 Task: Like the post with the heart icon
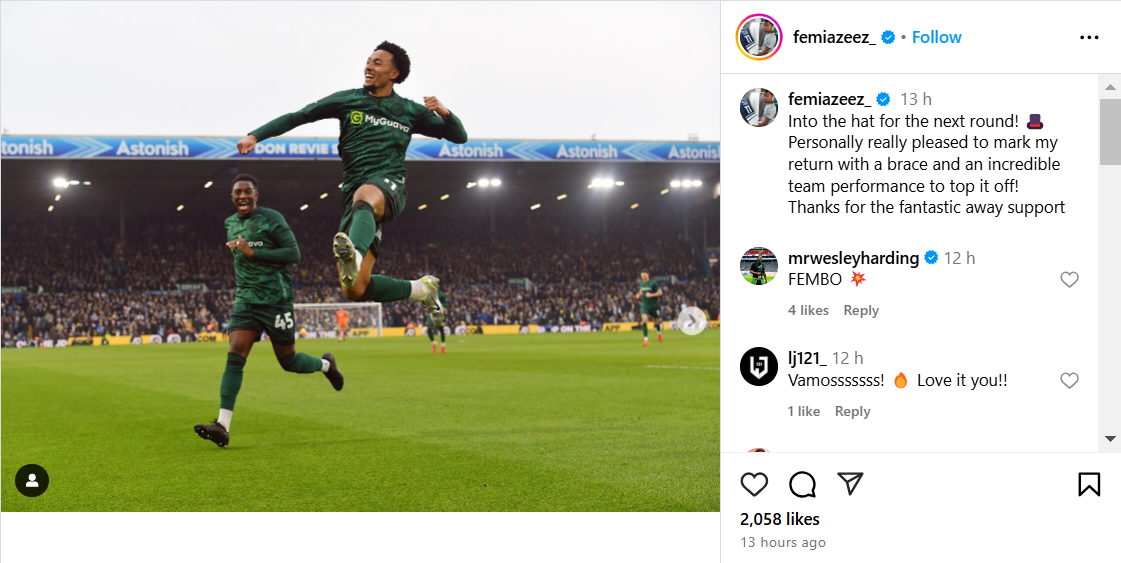pos(754,485)
